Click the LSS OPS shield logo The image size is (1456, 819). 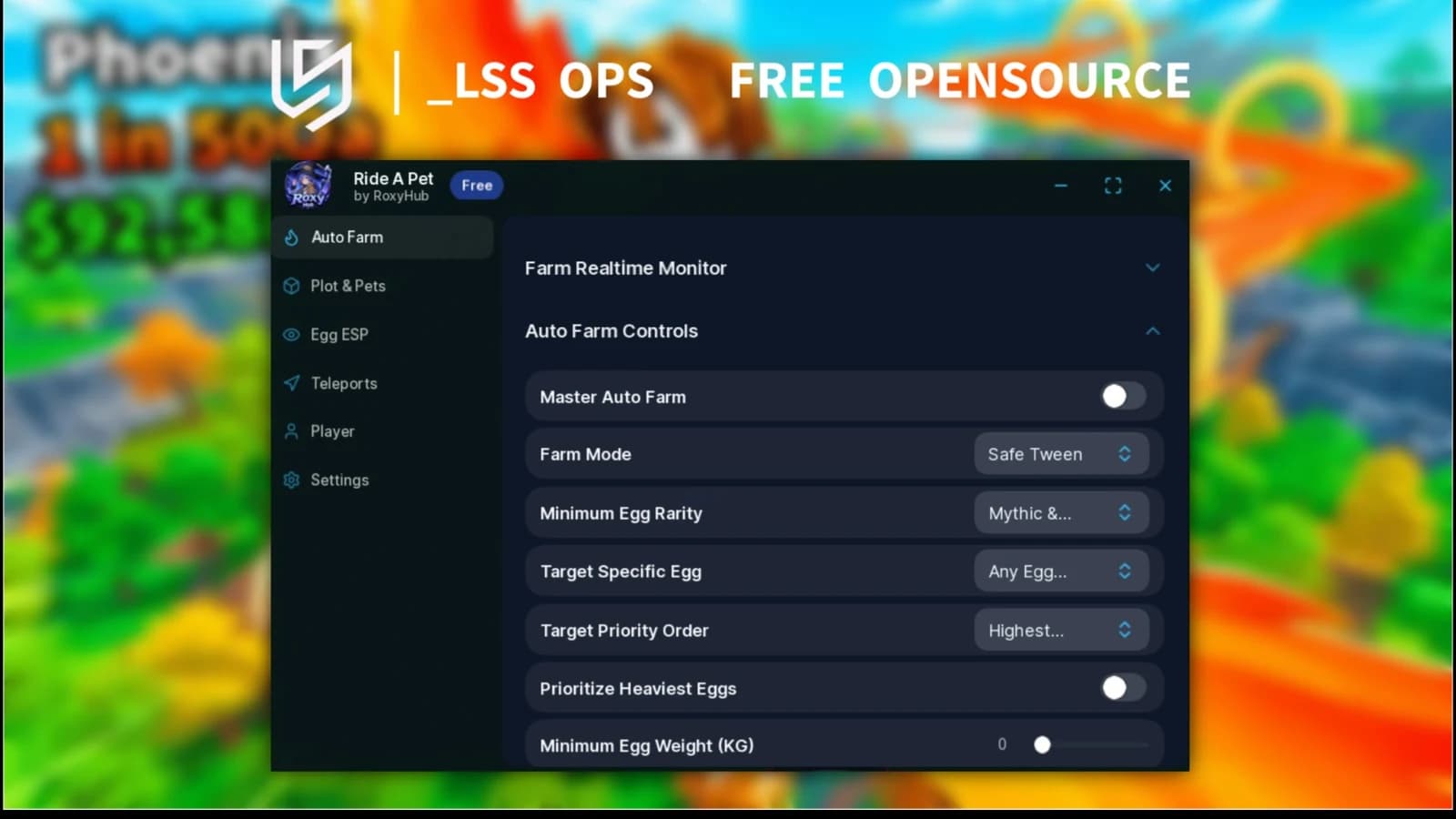[x=312, y=85]
